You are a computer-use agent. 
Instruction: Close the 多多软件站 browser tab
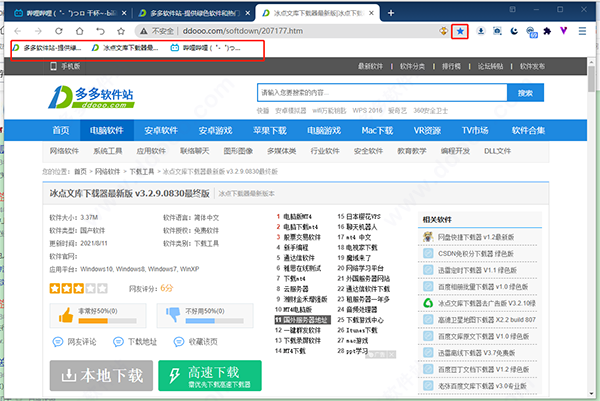tap(248, 13)
